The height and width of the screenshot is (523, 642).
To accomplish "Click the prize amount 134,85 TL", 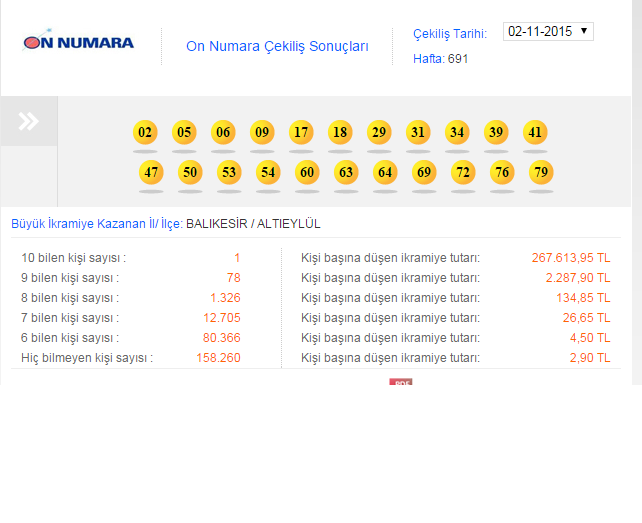I will tap(583, 298).
